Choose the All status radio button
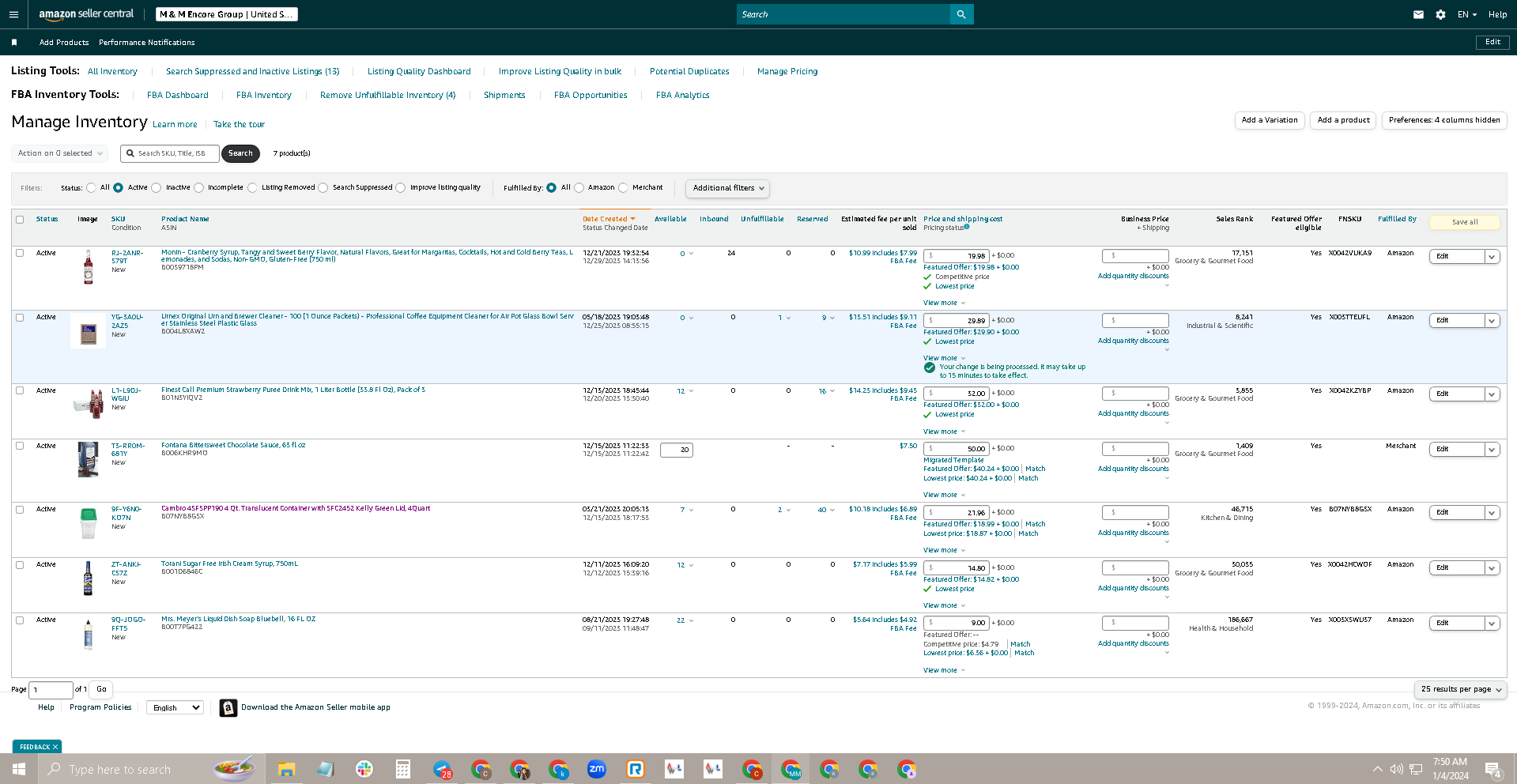This screenshot has height=784, width=1517. [x=91, y=188]
